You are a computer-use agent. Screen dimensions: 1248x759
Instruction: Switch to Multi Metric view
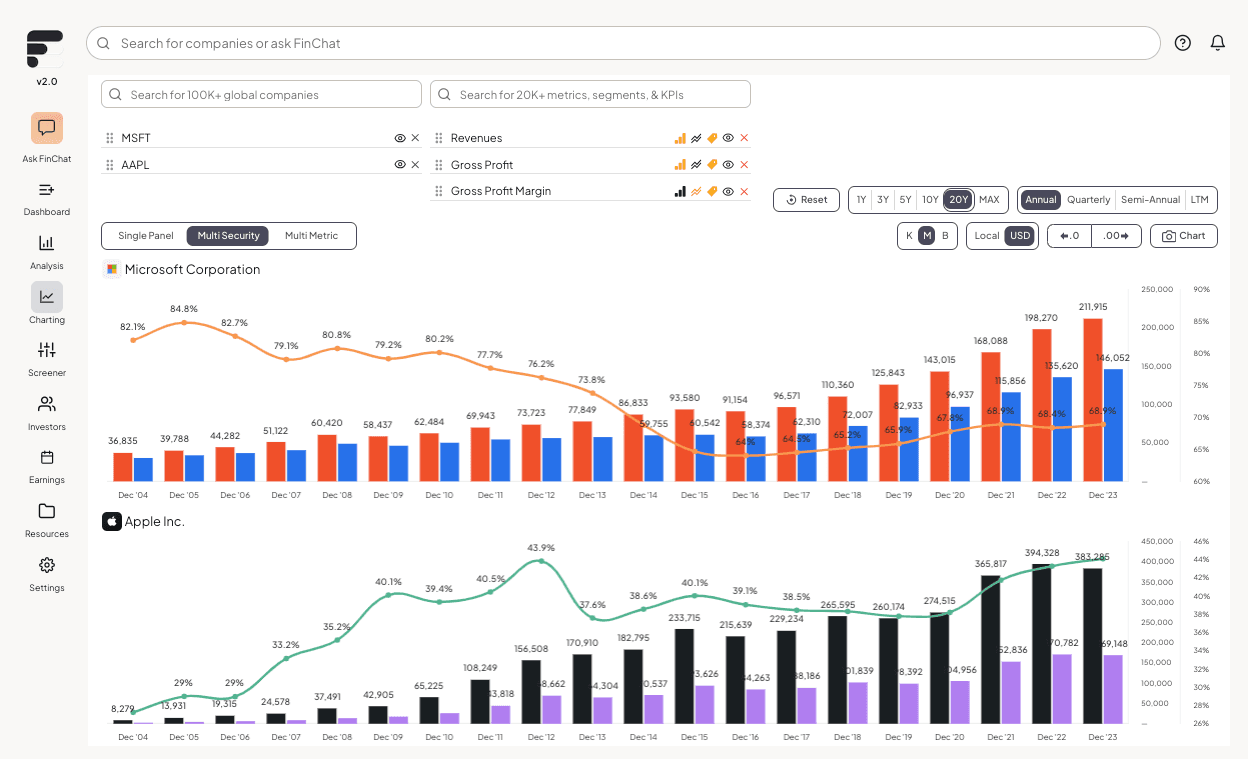[x=311, y=236]
